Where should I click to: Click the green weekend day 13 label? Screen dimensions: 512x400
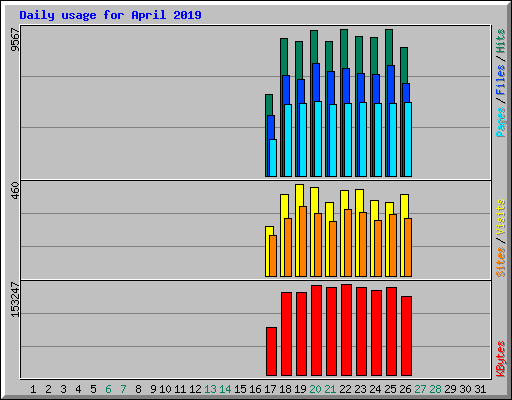click(210, 389)
